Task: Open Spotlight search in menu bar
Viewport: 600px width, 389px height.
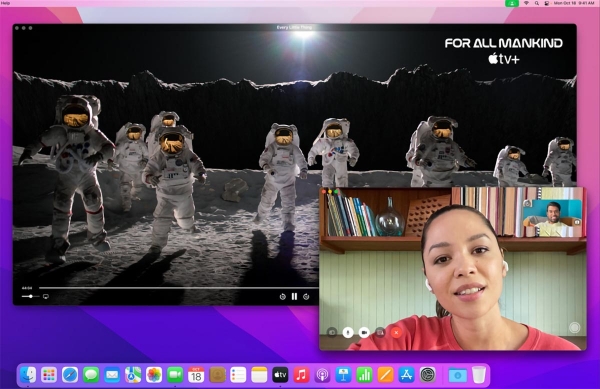Action: (537, 3)
